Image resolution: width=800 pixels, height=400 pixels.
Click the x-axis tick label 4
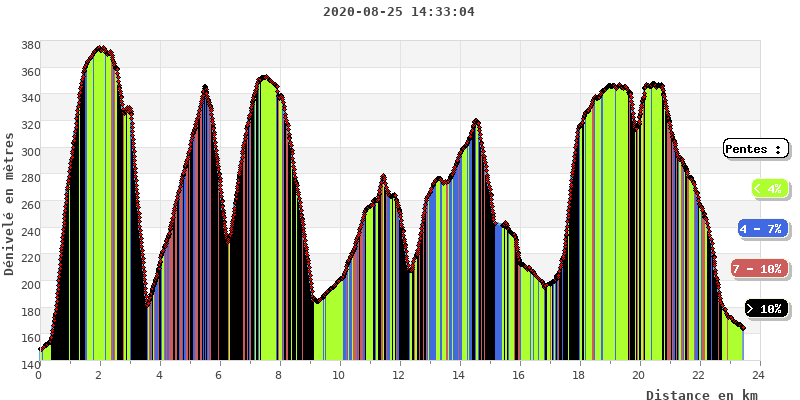coord(160,376)
